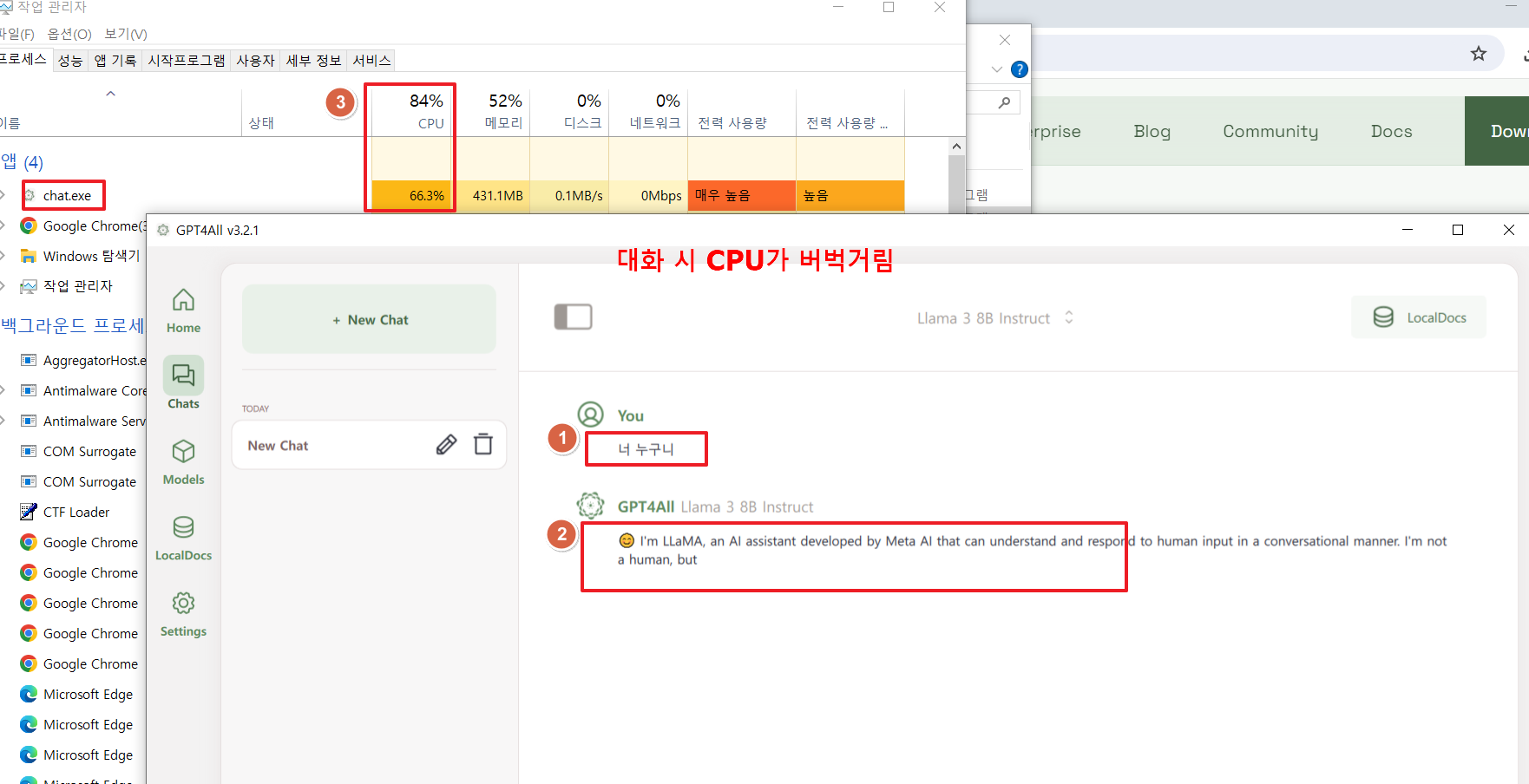
Task: Click the Google Chrome app row icon in Task Manager
Action: 29,225
